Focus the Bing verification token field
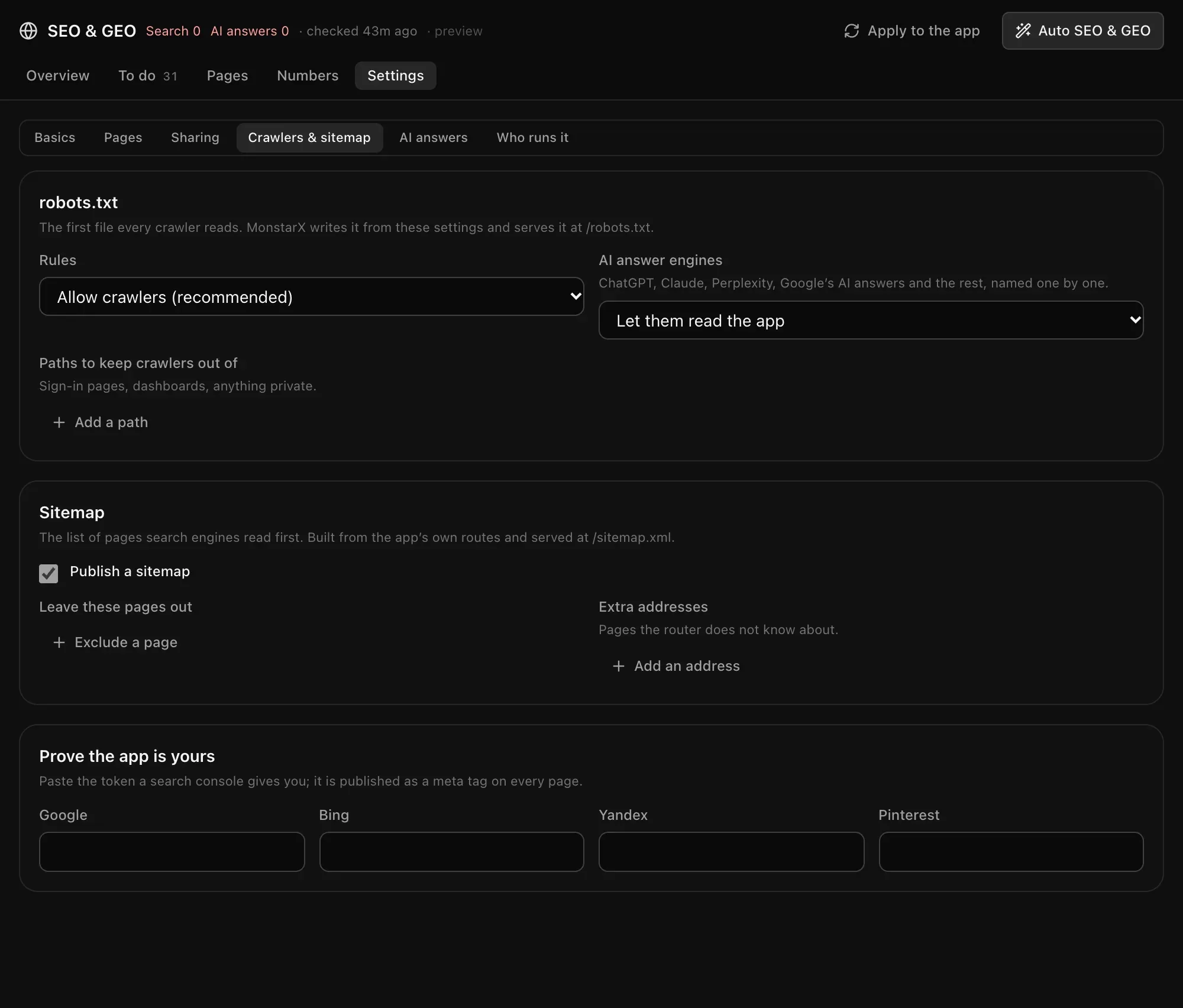 [452, 852]
